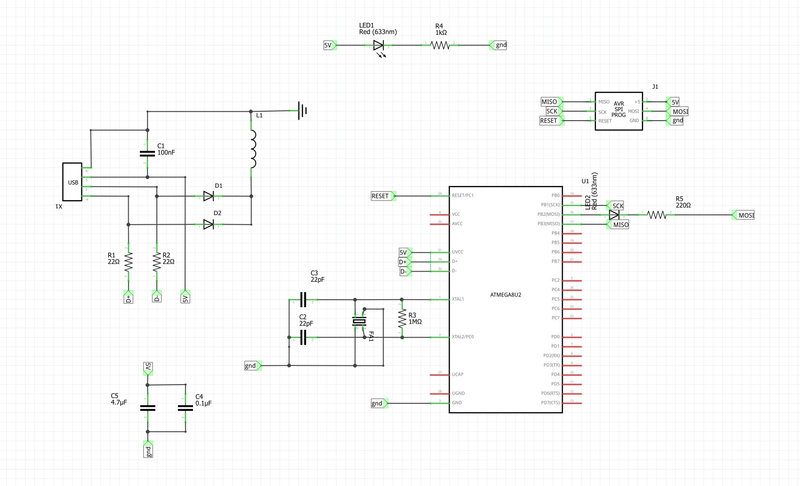This screenshot has width=800, height=486.
Task: Select the R1 22Ω resistor
Action: point(128,261)
